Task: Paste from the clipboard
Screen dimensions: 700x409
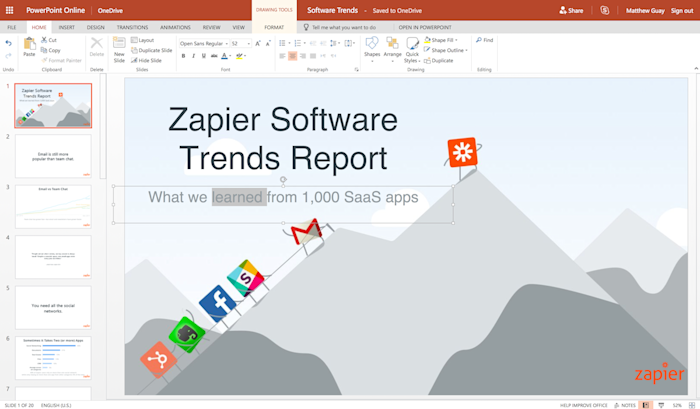Action: 29,47
